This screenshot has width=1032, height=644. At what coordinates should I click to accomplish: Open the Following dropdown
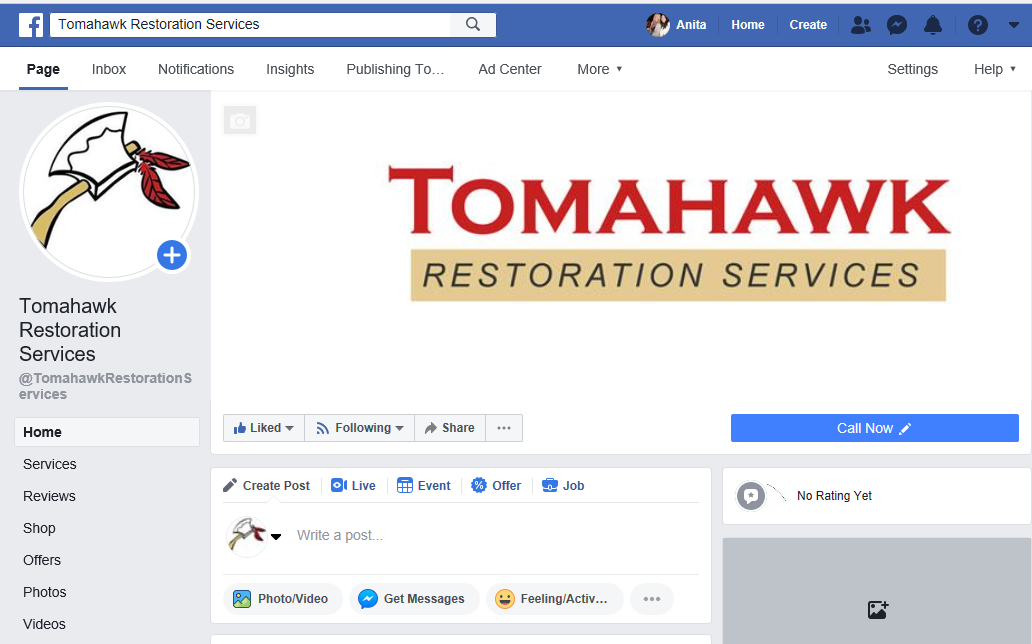point(359,428)
